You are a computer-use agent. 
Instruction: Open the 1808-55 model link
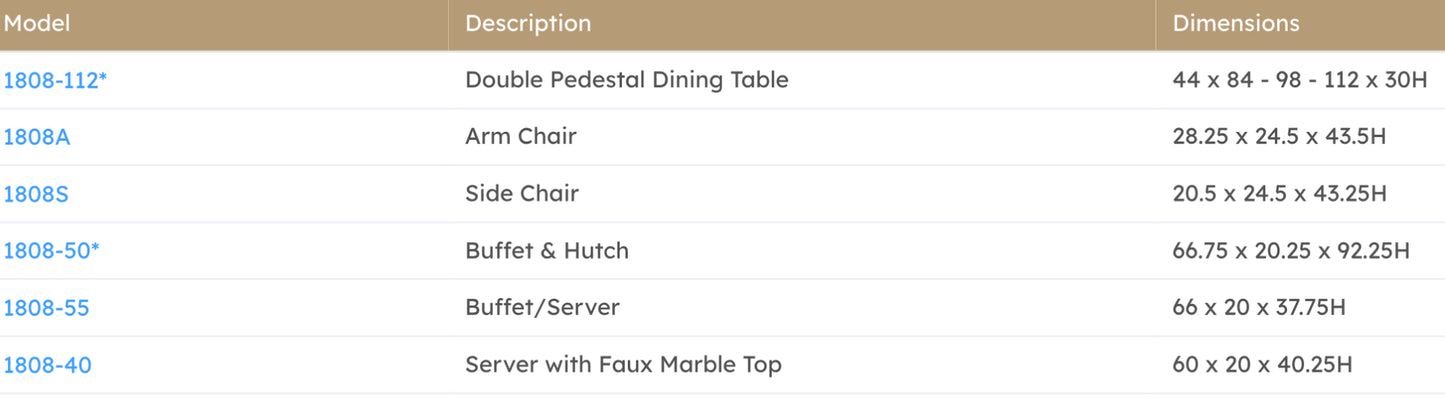point(46,308)
